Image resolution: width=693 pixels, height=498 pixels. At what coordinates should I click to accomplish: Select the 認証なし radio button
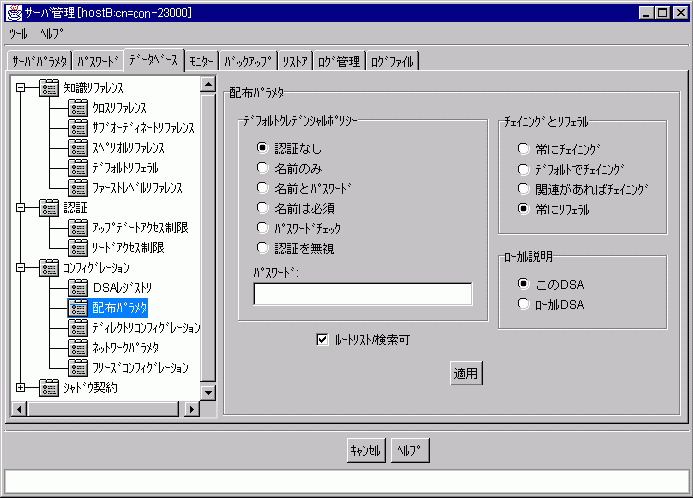[x=262, y=148]
